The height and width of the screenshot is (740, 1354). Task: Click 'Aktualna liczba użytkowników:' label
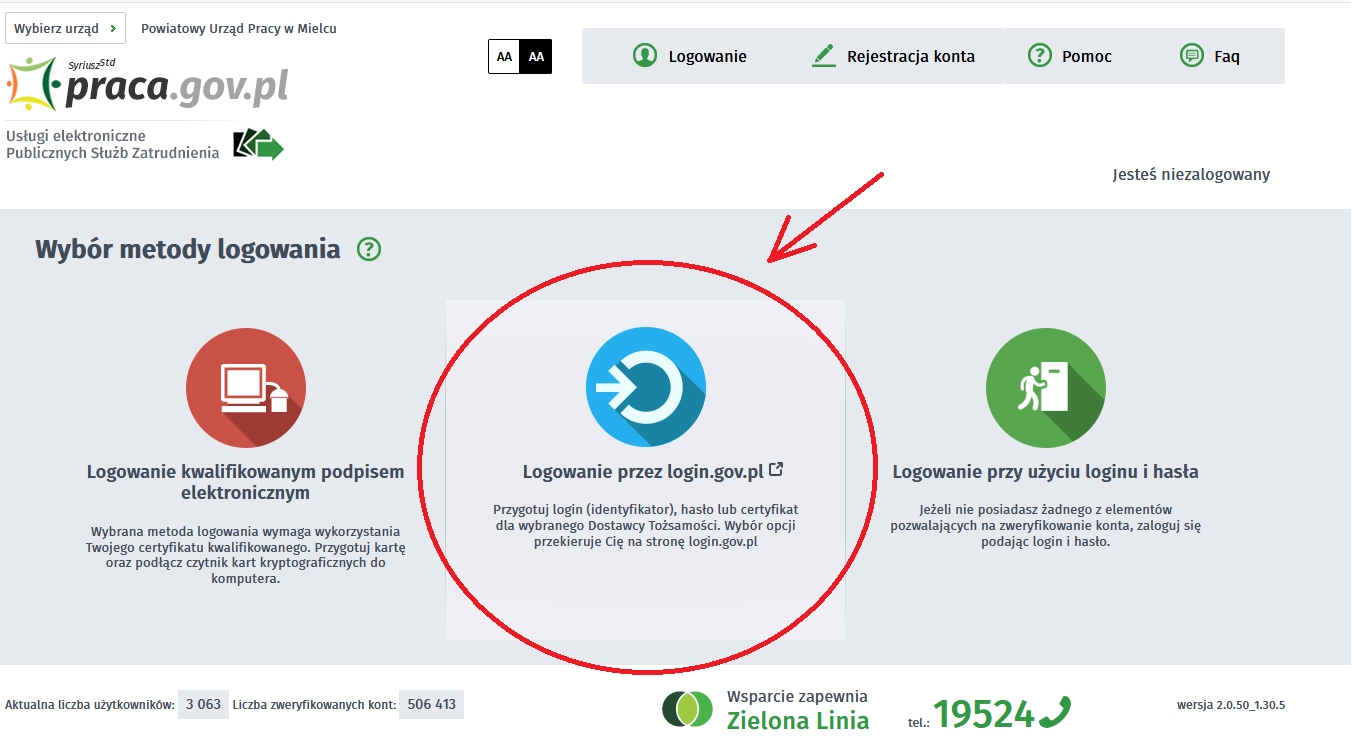click(90, 705)
